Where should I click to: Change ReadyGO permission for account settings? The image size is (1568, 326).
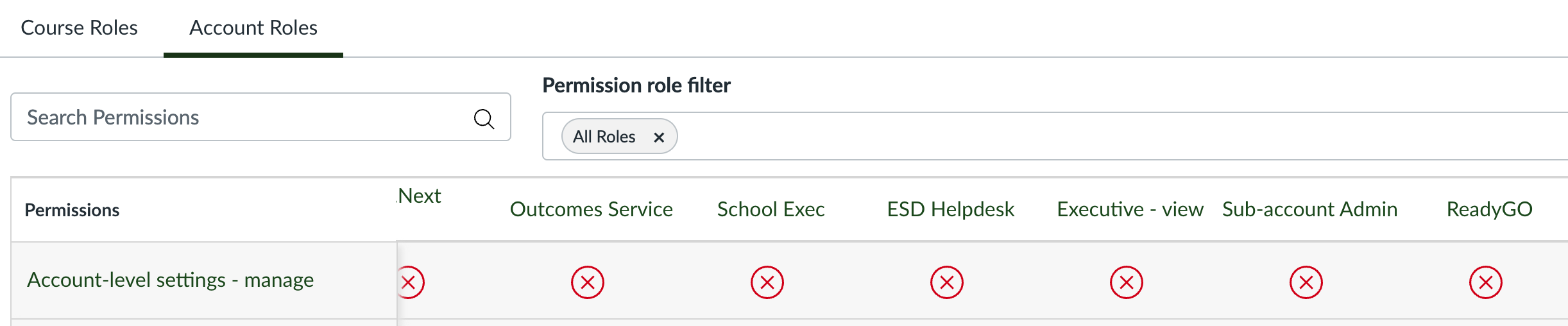(x=1486, y=282)
